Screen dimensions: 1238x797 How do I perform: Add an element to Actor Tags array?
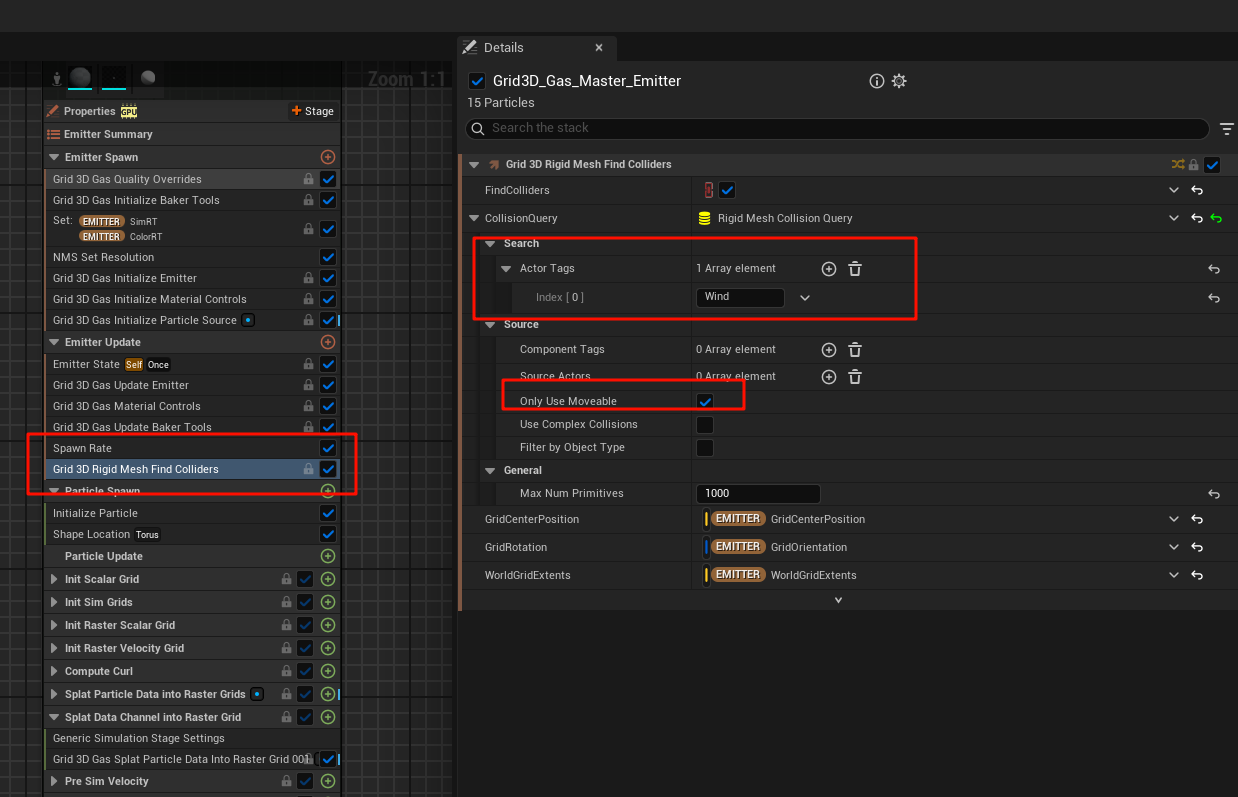(x=828, y=269)
